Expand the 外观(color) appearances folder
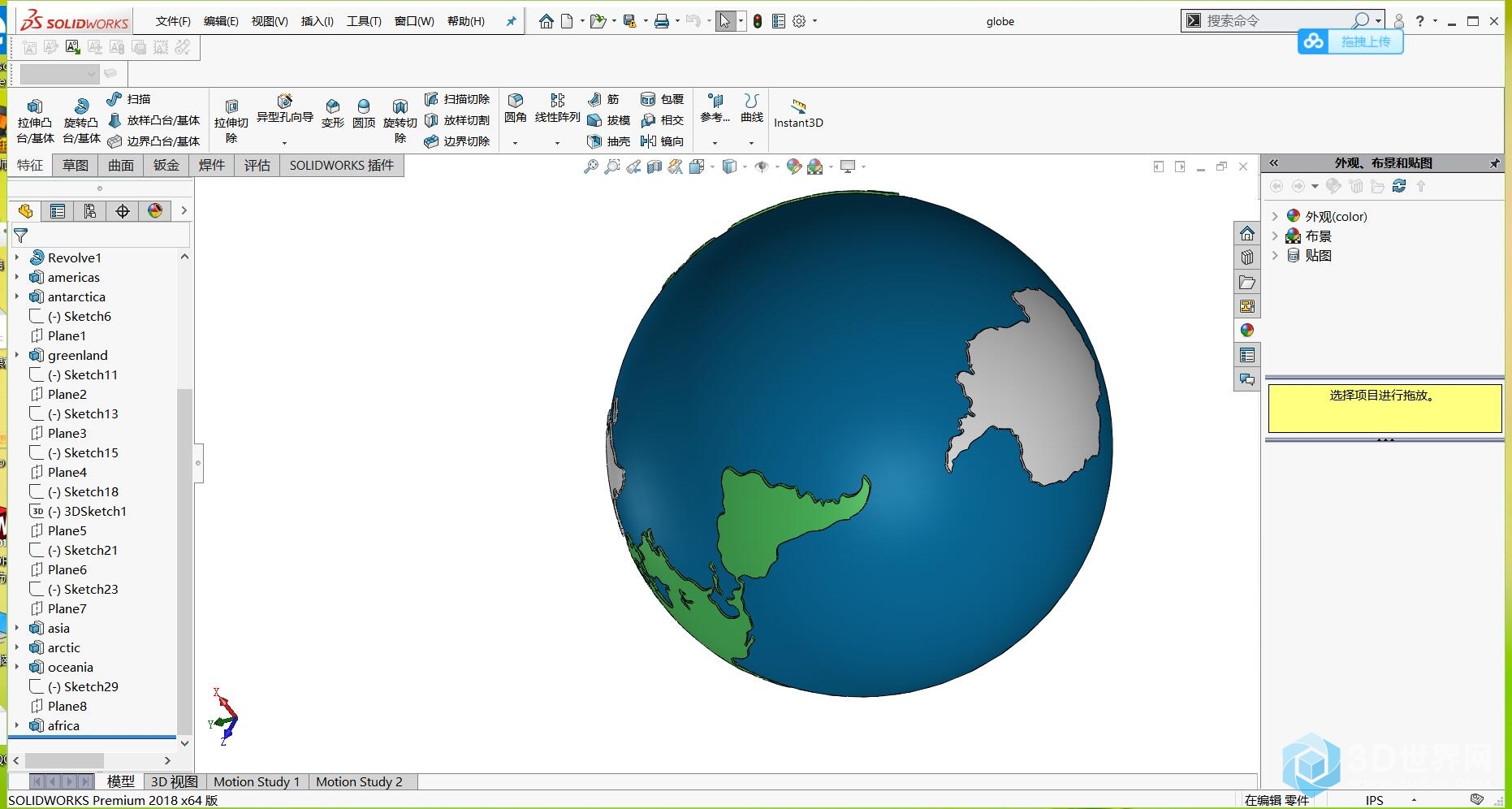 [1275, 216]
